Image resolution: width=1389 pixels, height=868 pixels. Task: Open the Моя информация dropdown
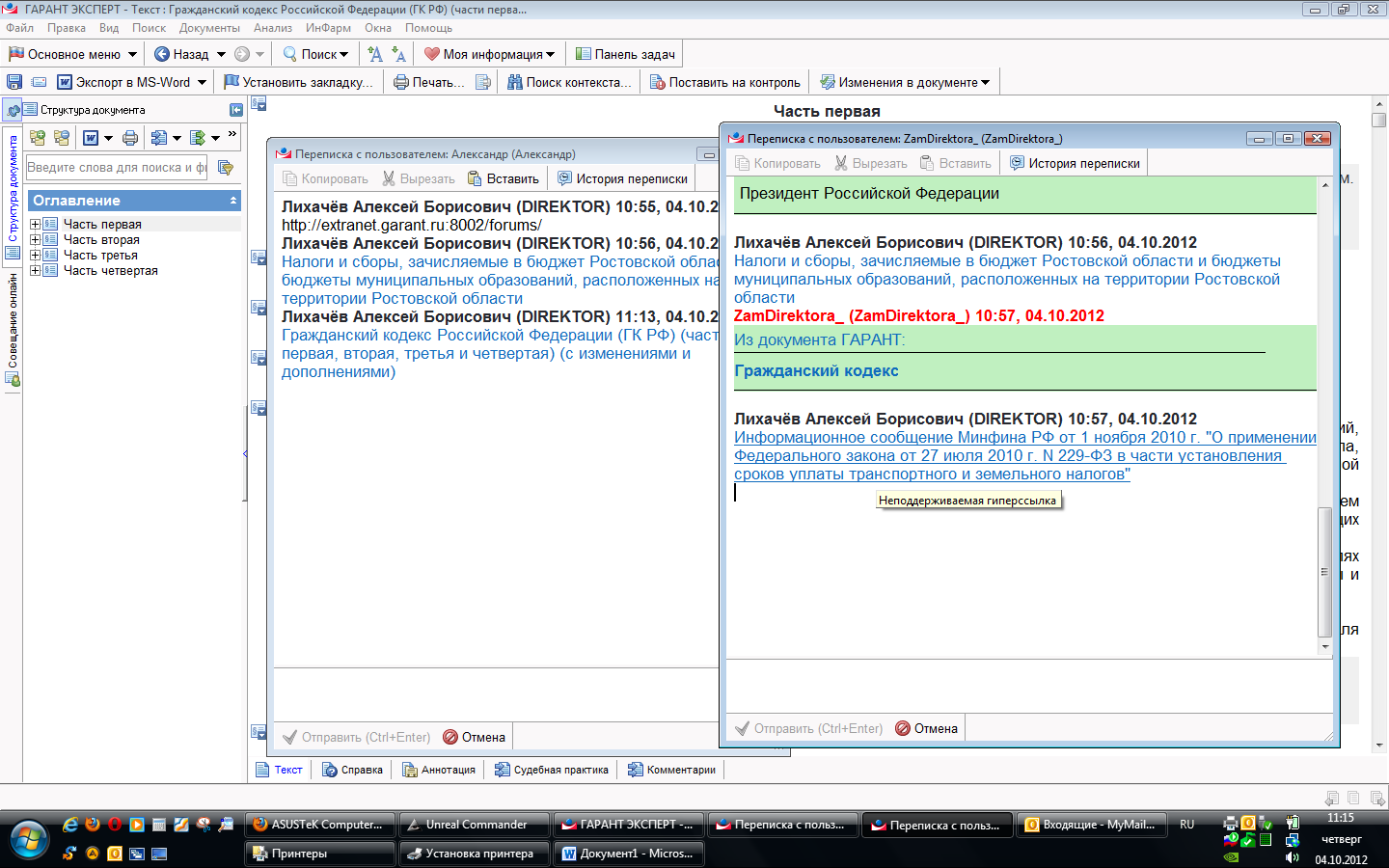point(490,54)
